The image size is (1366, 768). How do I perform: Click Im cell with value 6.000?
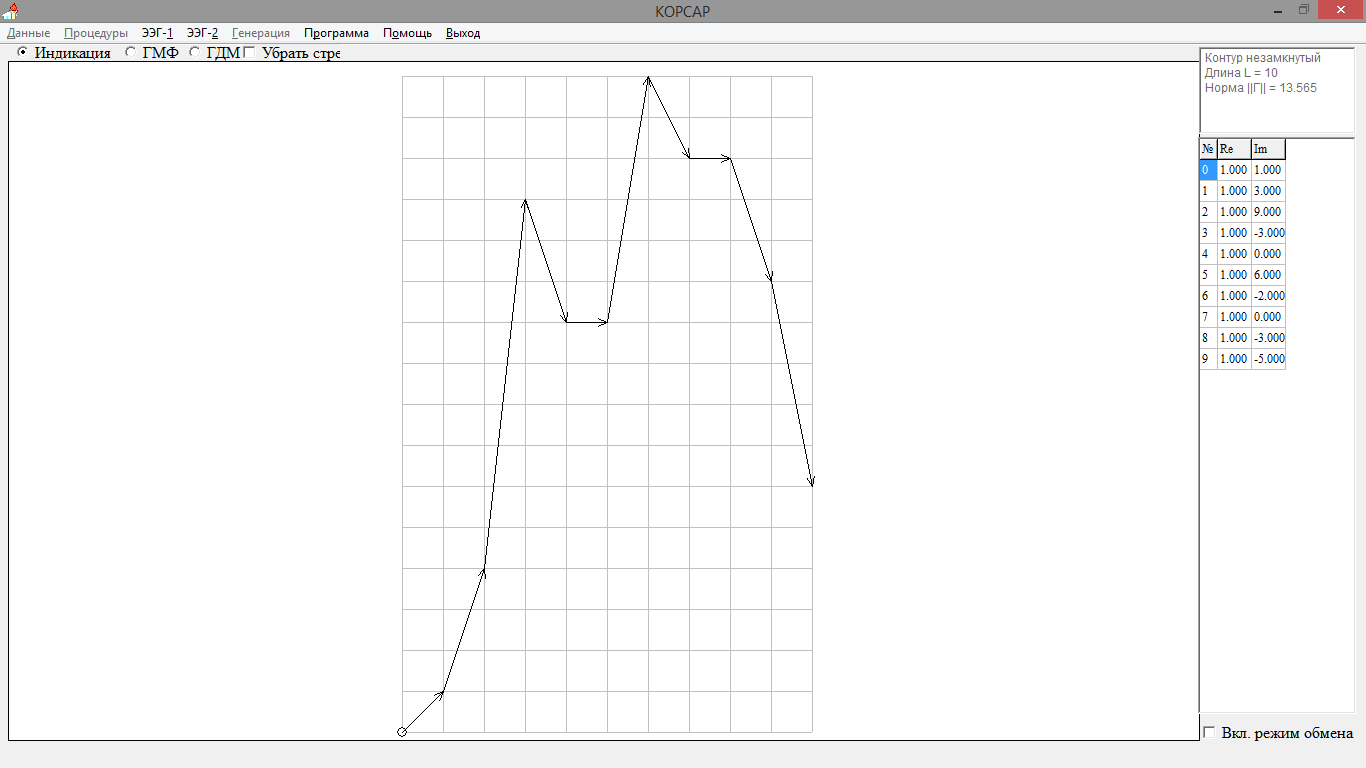point(1268,275)
